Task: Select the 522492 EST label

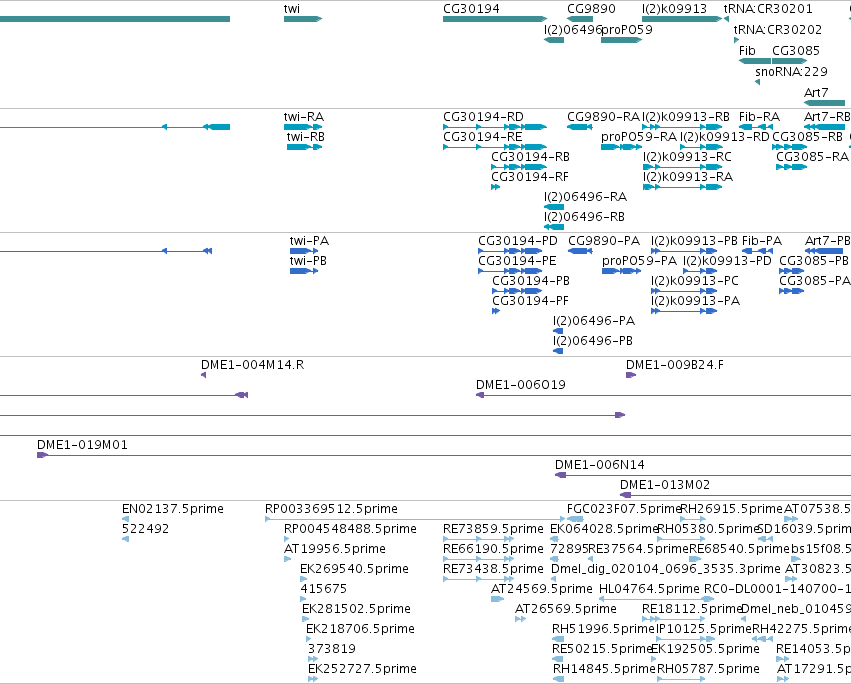Action: point(145,529)
